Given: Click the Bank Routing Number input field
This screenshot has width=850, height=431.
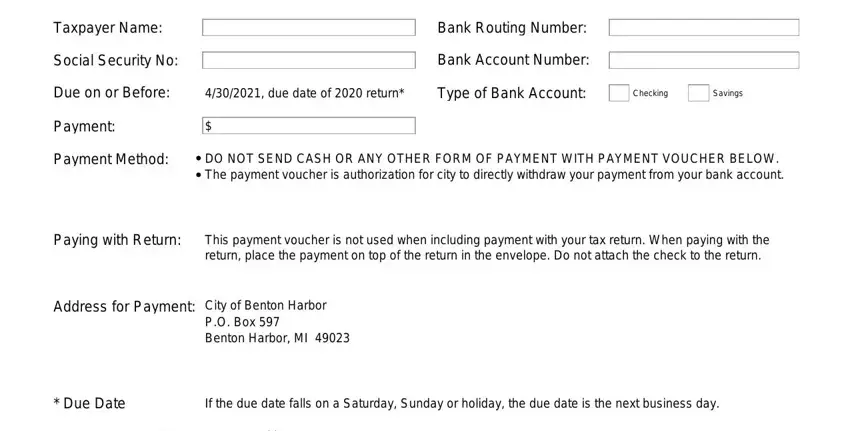Looking at the screenshot, I should [704, 28].
